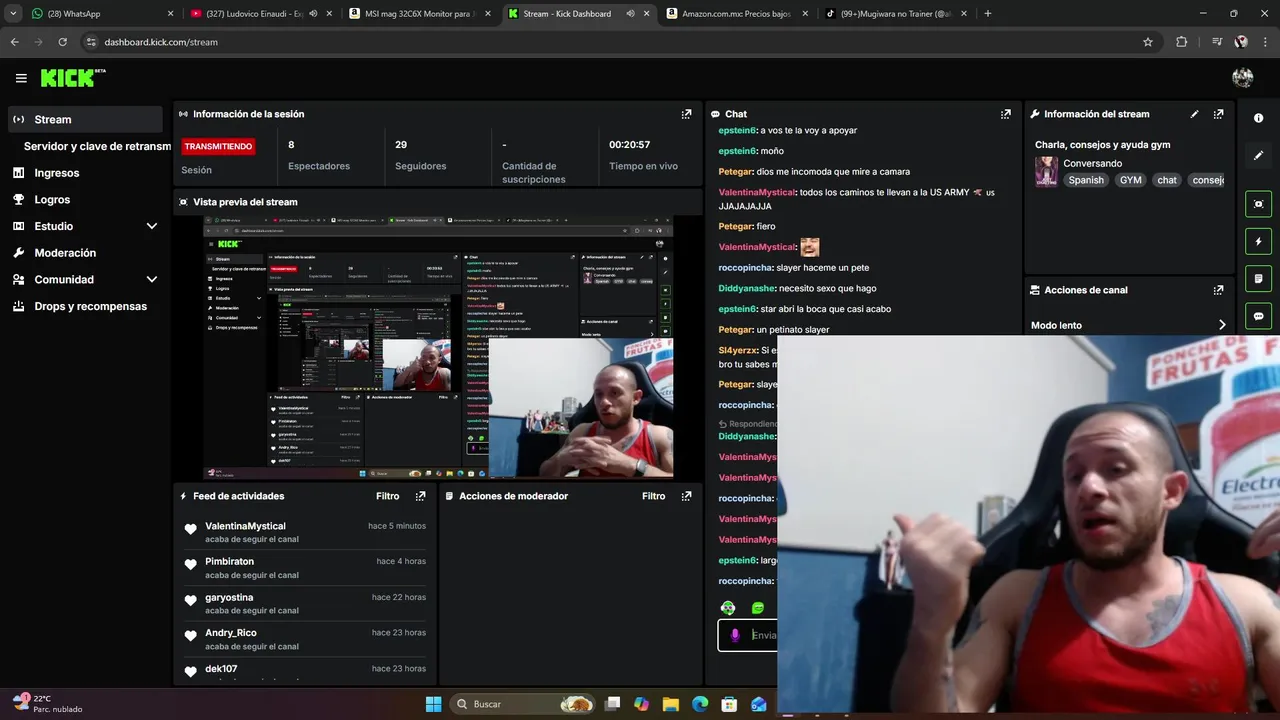Switch to the Mugiwara no Trainer tab
The height and width of the screenshot is (720, 1280).
(895, 14)
